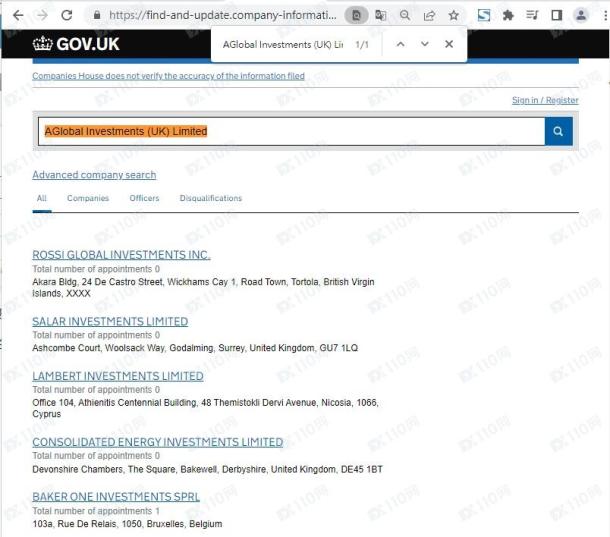The height and width of the screenshot is (537, 610).
Task: Open Advanced company search link
Action: (x=94, y=175)
